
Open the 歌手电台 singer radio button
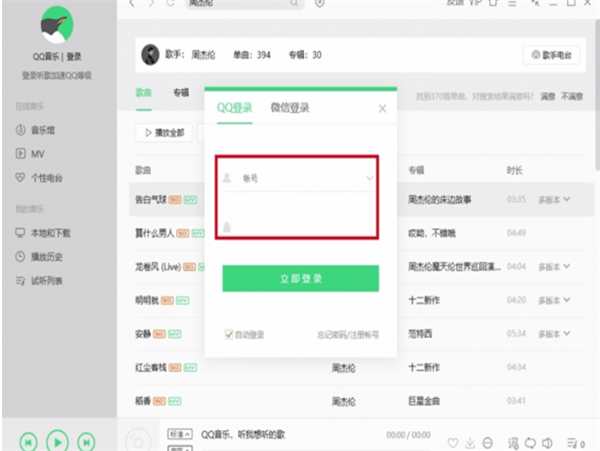tap(551, 55)
